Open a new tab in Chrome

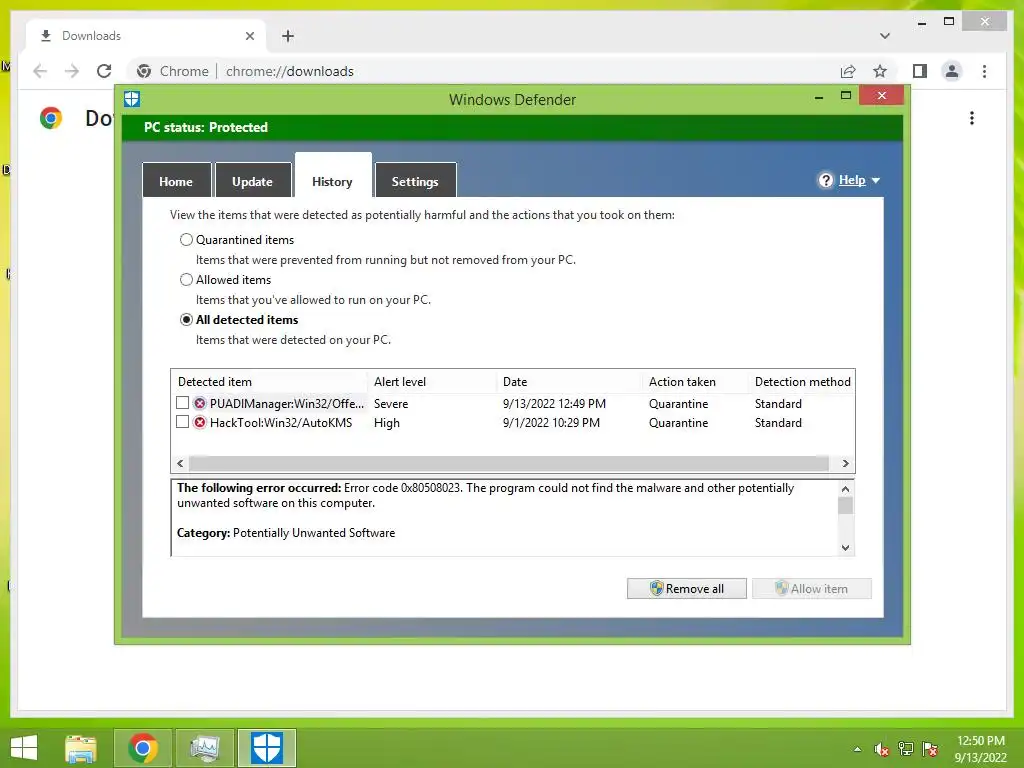pyautogui.click(x=288, y=36)
